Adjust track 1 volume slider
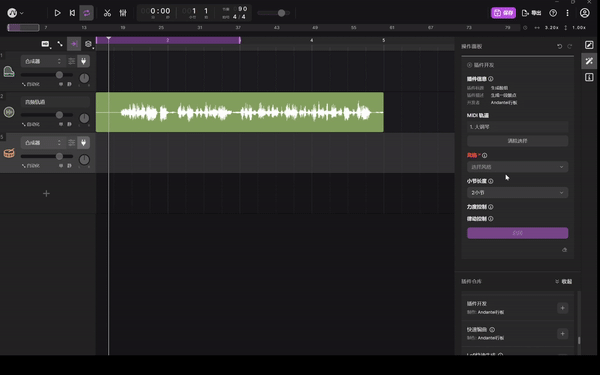Image resolution: width=600 pixels, height=375 pixels. pyautogui.click(x=47, y=75)
